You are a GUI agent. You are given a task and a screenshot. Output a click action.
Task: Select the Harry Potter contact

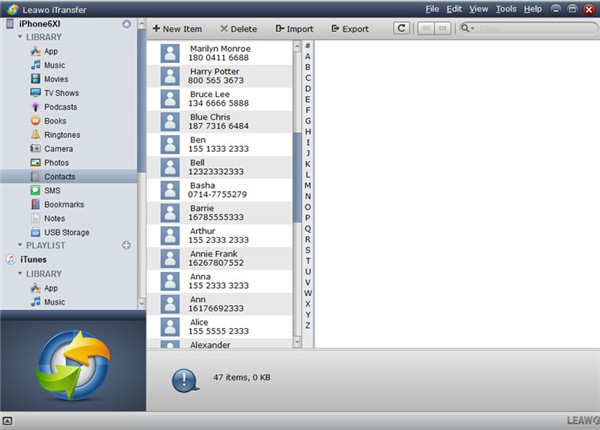tap(220, 76)
